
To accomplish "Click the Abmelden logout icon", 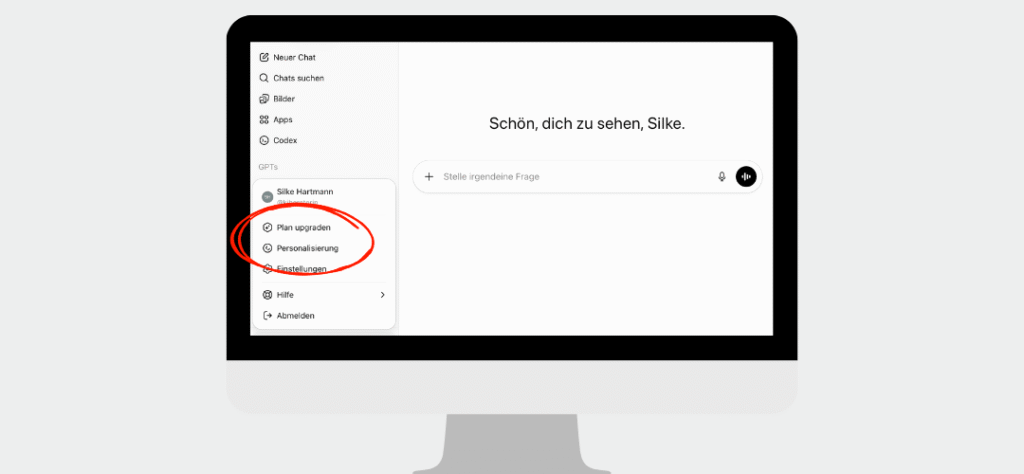I will click(267, 316).
